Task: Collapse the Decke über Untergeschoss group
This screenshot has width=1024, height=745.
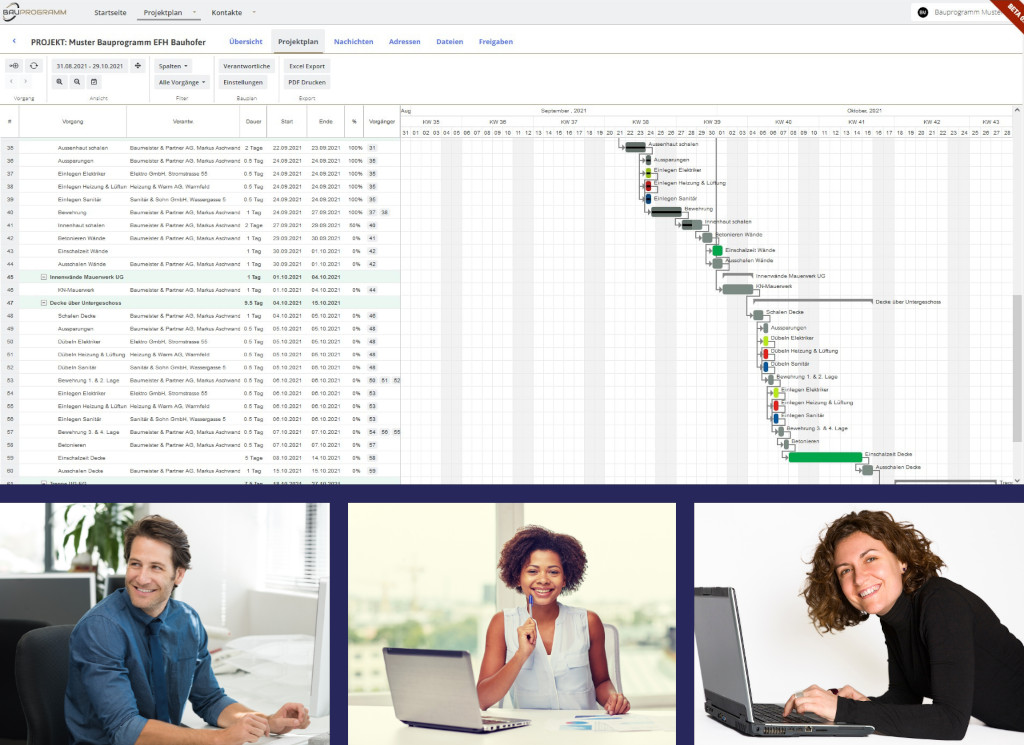Action: (43, 302)
